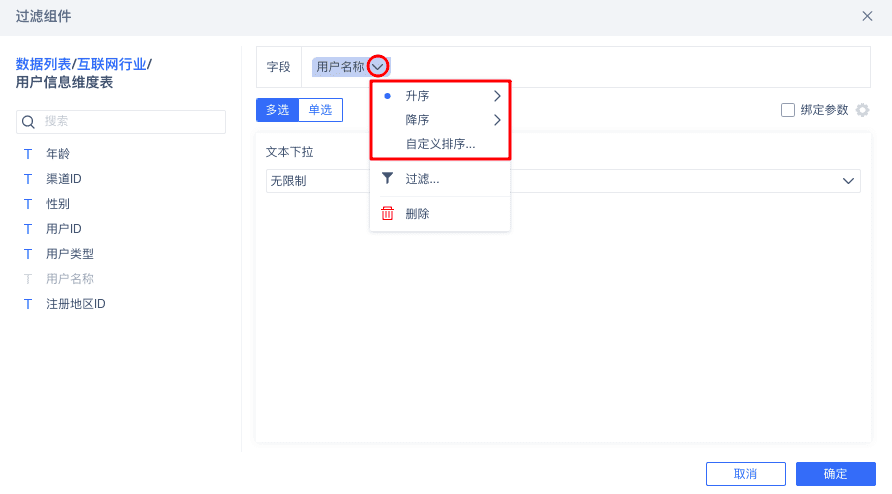Switch to 多选 mode
The image size is (892, 494).
click(277, 110)
